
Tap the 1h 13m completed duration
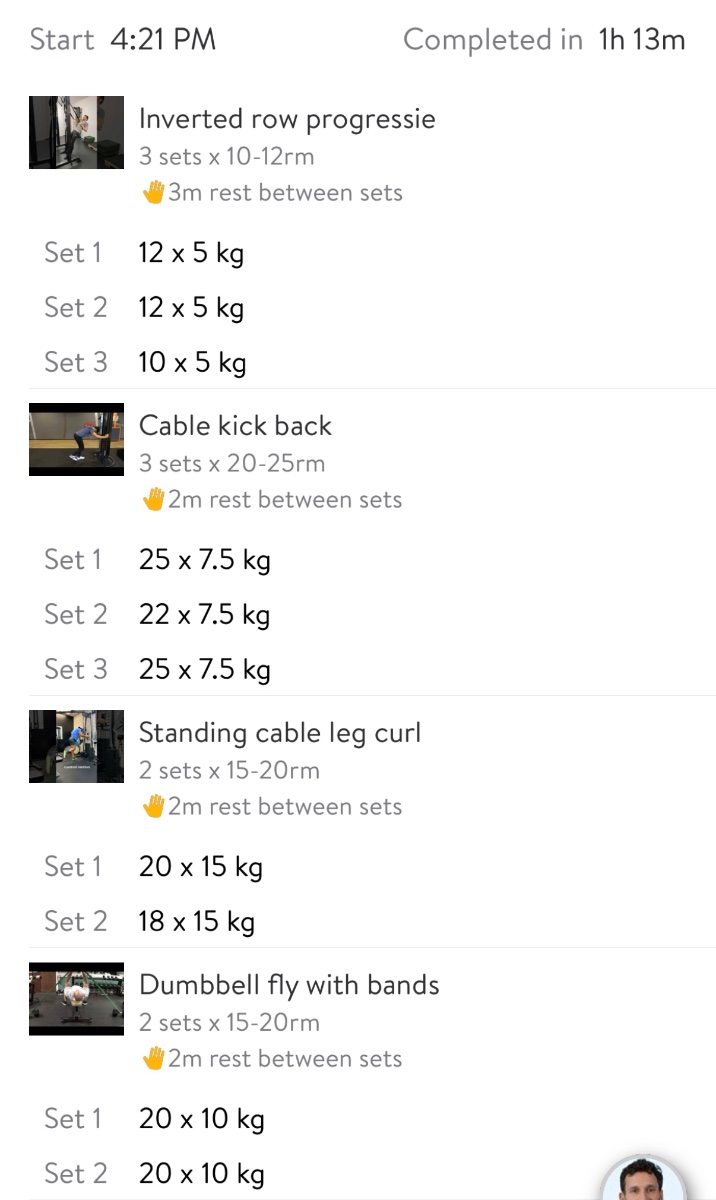(x=641, y=40)
